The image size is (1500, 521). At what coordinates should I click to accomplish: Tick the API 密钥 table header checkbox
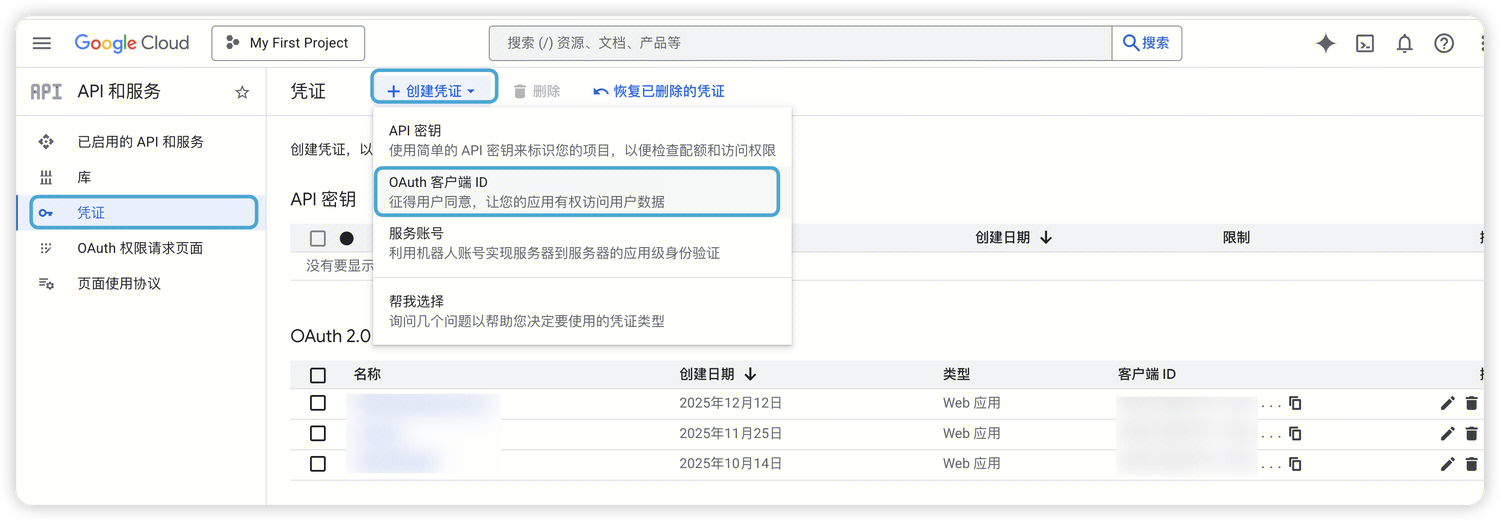tap(318, 238)
